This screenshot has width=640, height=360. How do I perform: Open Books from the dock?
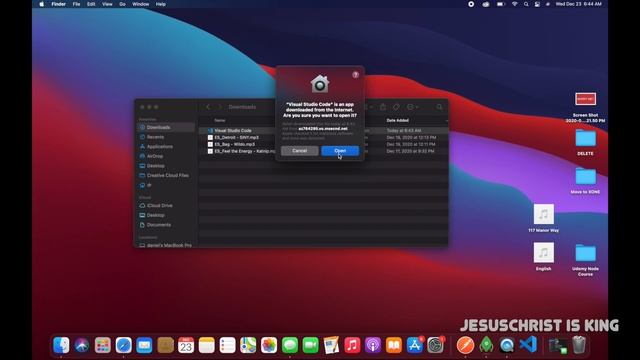[394, 345]
